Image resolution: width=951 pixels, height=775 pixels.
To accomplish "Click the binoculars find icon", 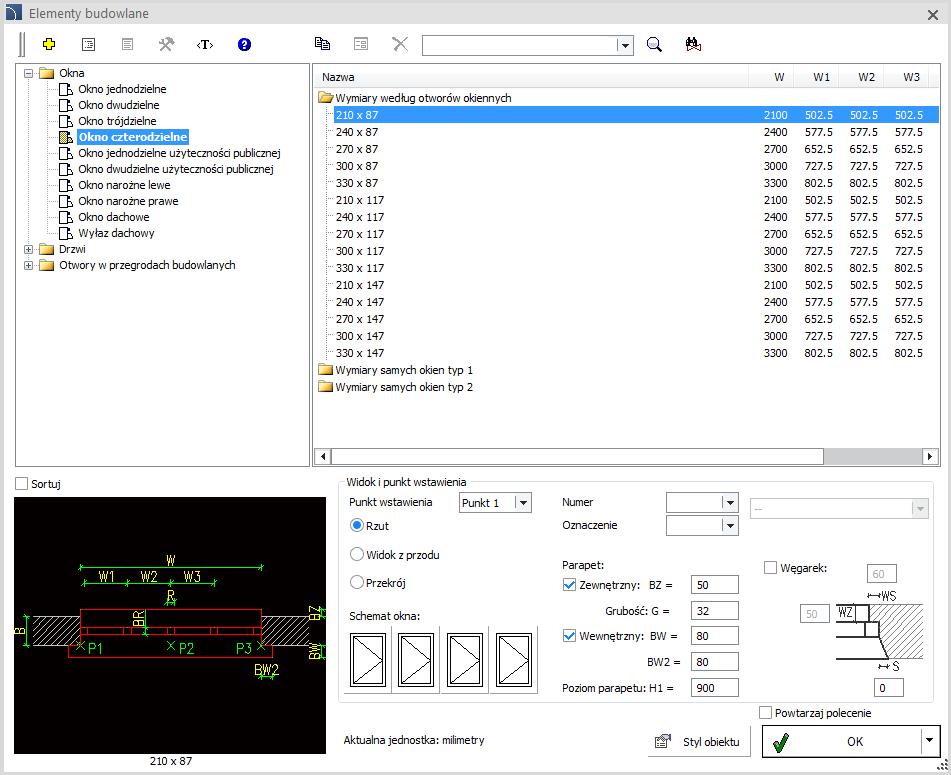I will click(693, 44).
